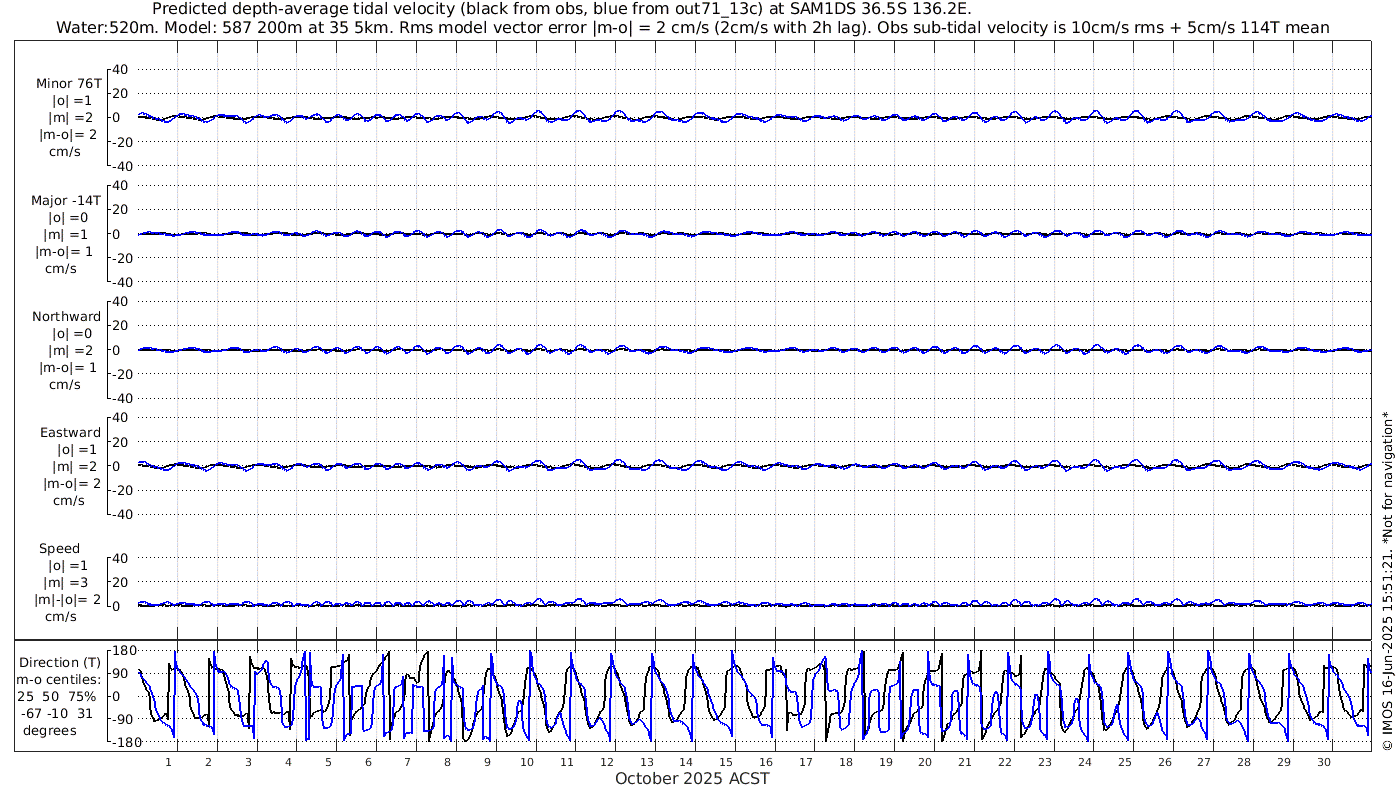This screenshot has height=800, width=1400.
Task: Select the "-67 -10 31" centile values
Action: click(x=58, y=713)
